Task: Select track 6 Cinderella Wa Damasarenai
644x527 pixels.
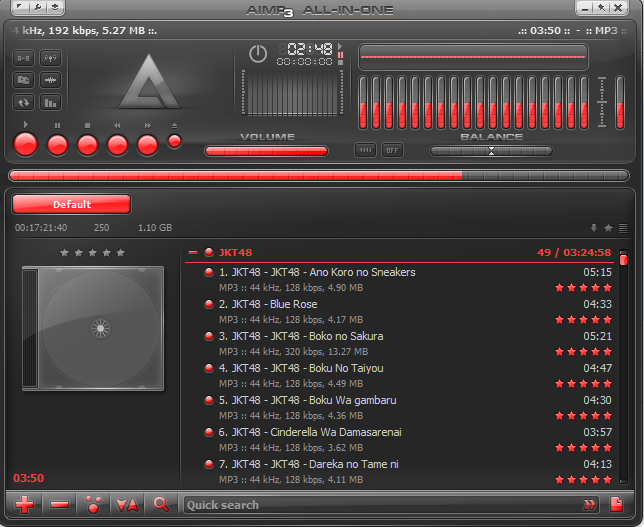Action: tap(399, 440)
